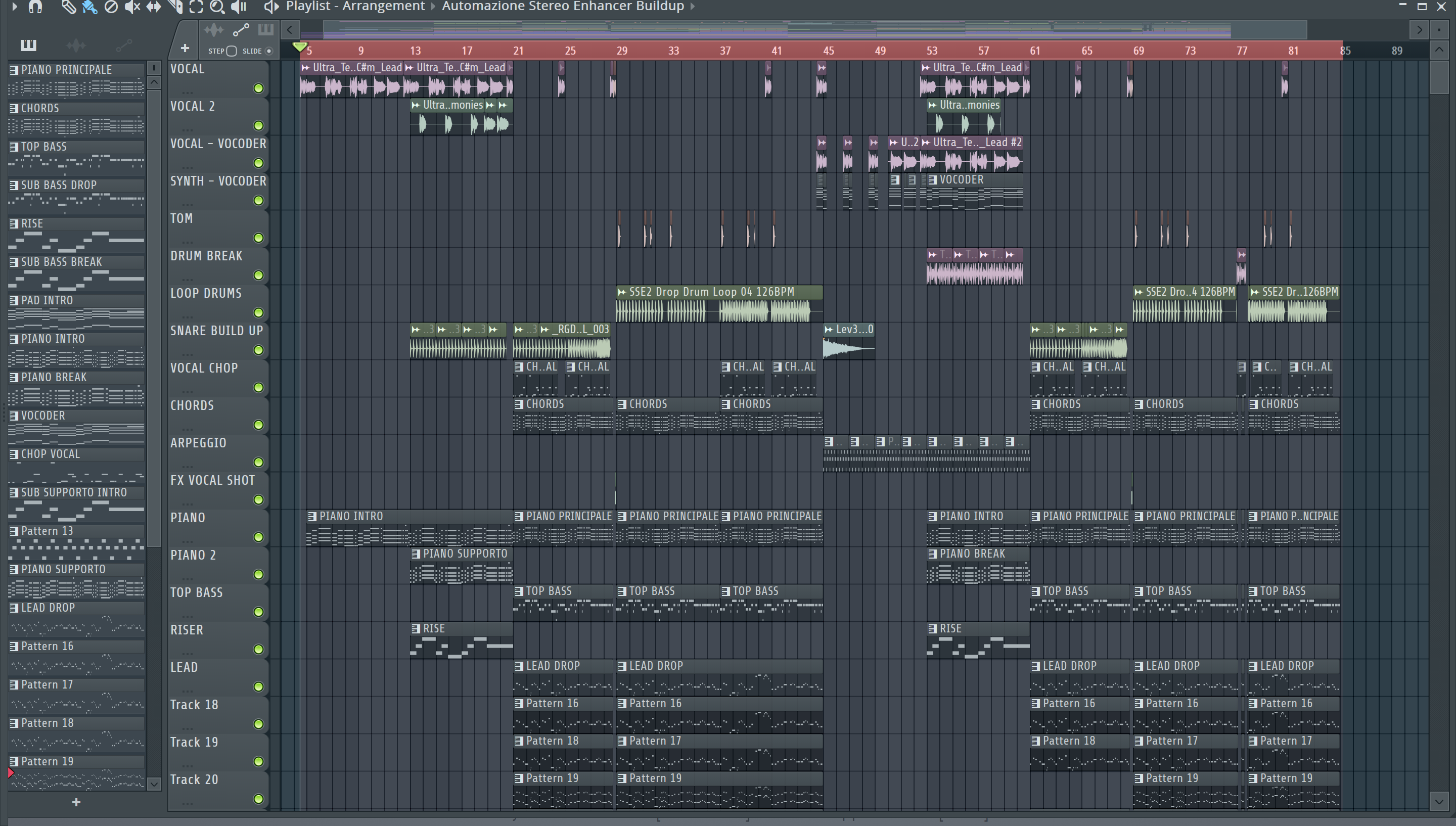Toggle the SLIDE option

(x=269, y=51)
